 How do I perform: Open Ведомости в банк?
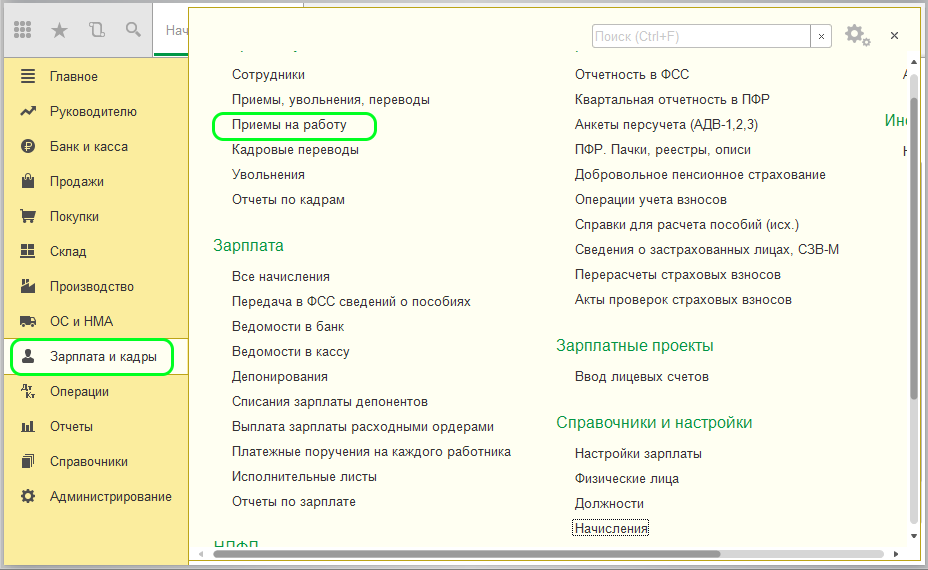point(288,326)
